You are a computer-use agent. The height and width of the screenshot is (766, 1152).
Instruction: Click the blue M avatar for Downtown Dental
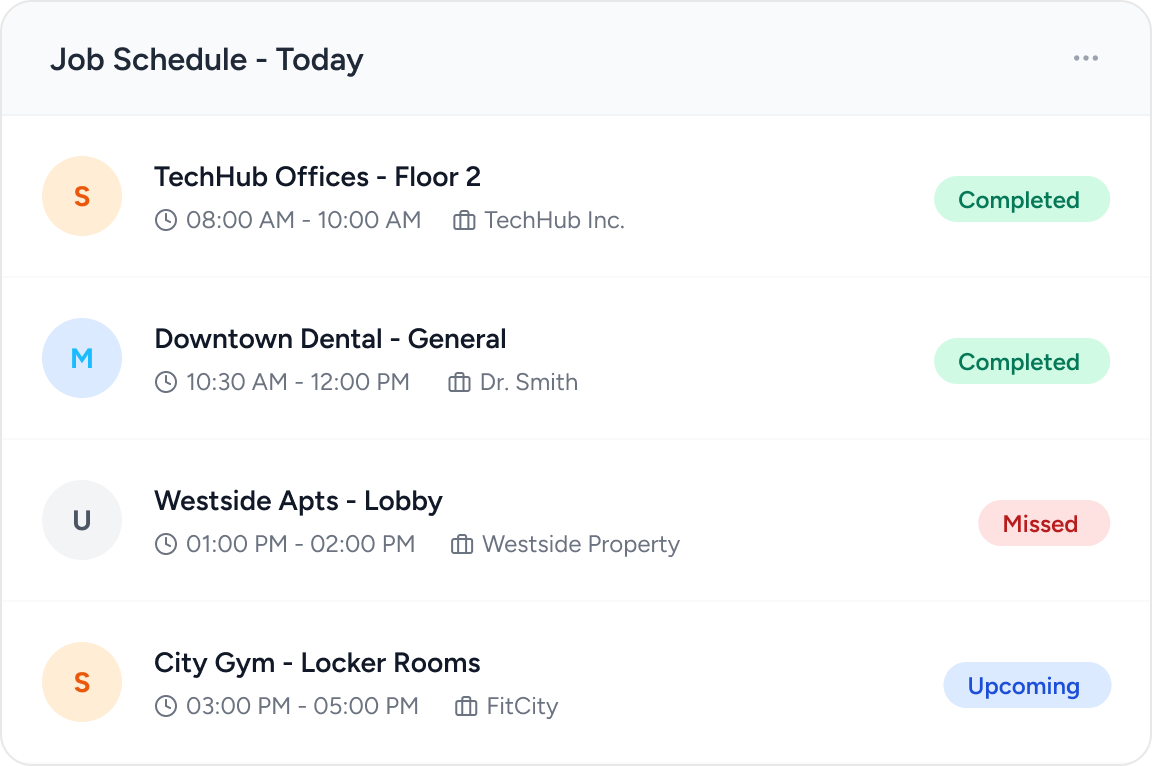(82, 358)
